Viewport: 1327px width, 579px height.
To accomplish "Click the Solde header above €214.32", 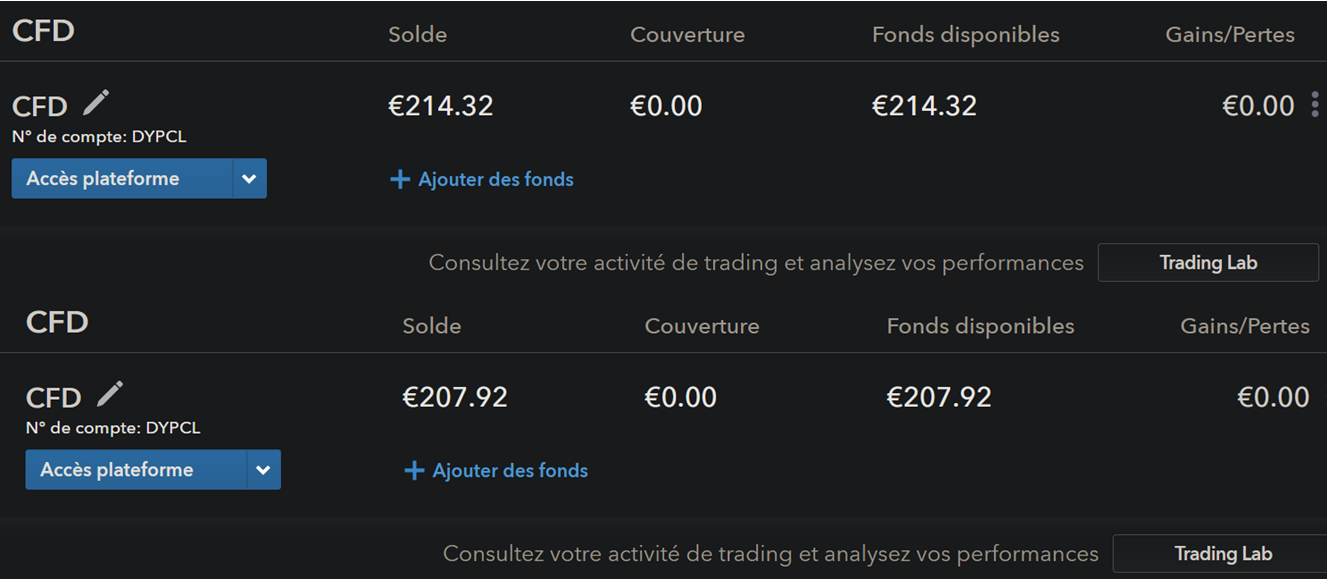I will click(417, 35).
